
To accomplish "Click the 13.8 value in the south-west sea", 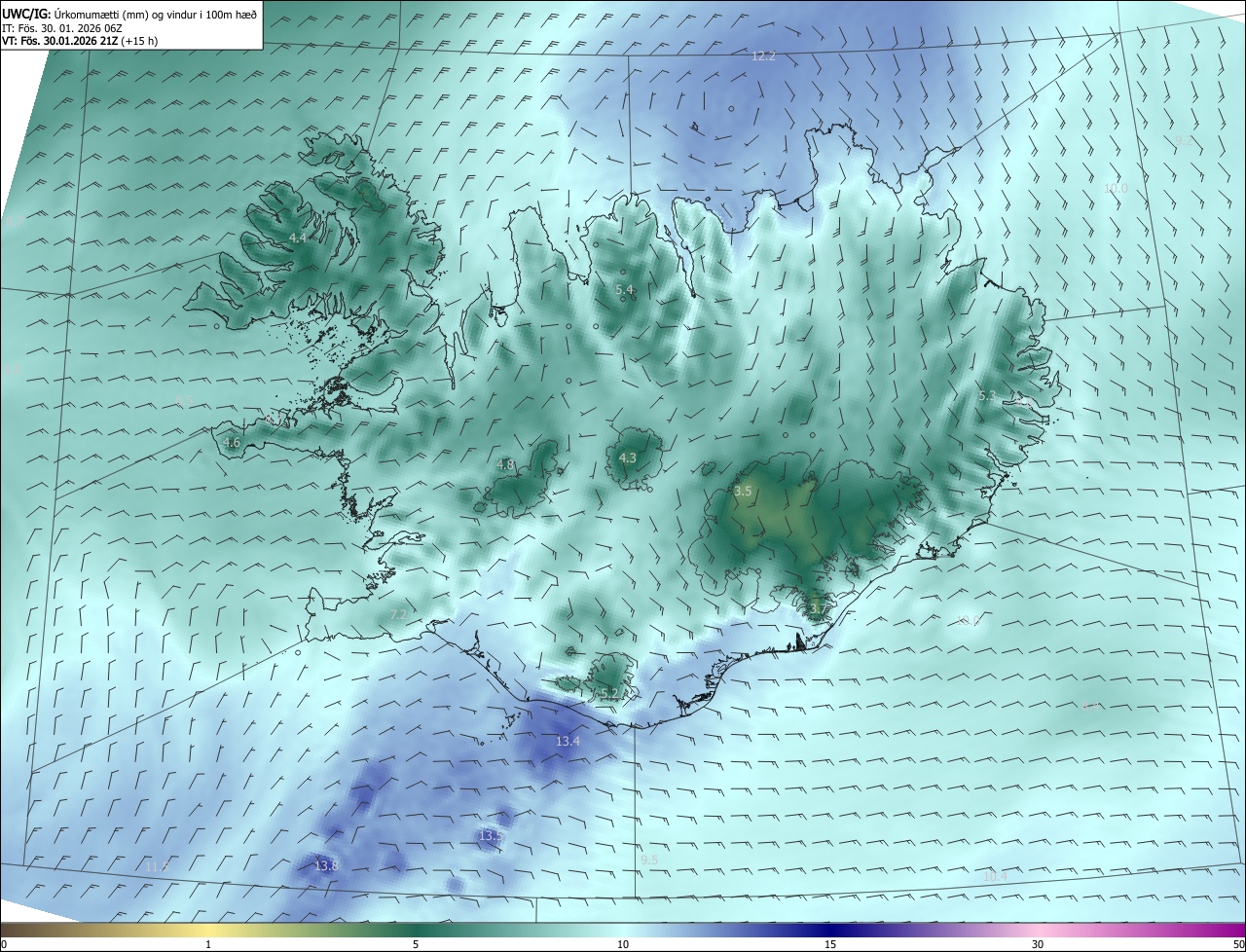I will pos(326,865).
